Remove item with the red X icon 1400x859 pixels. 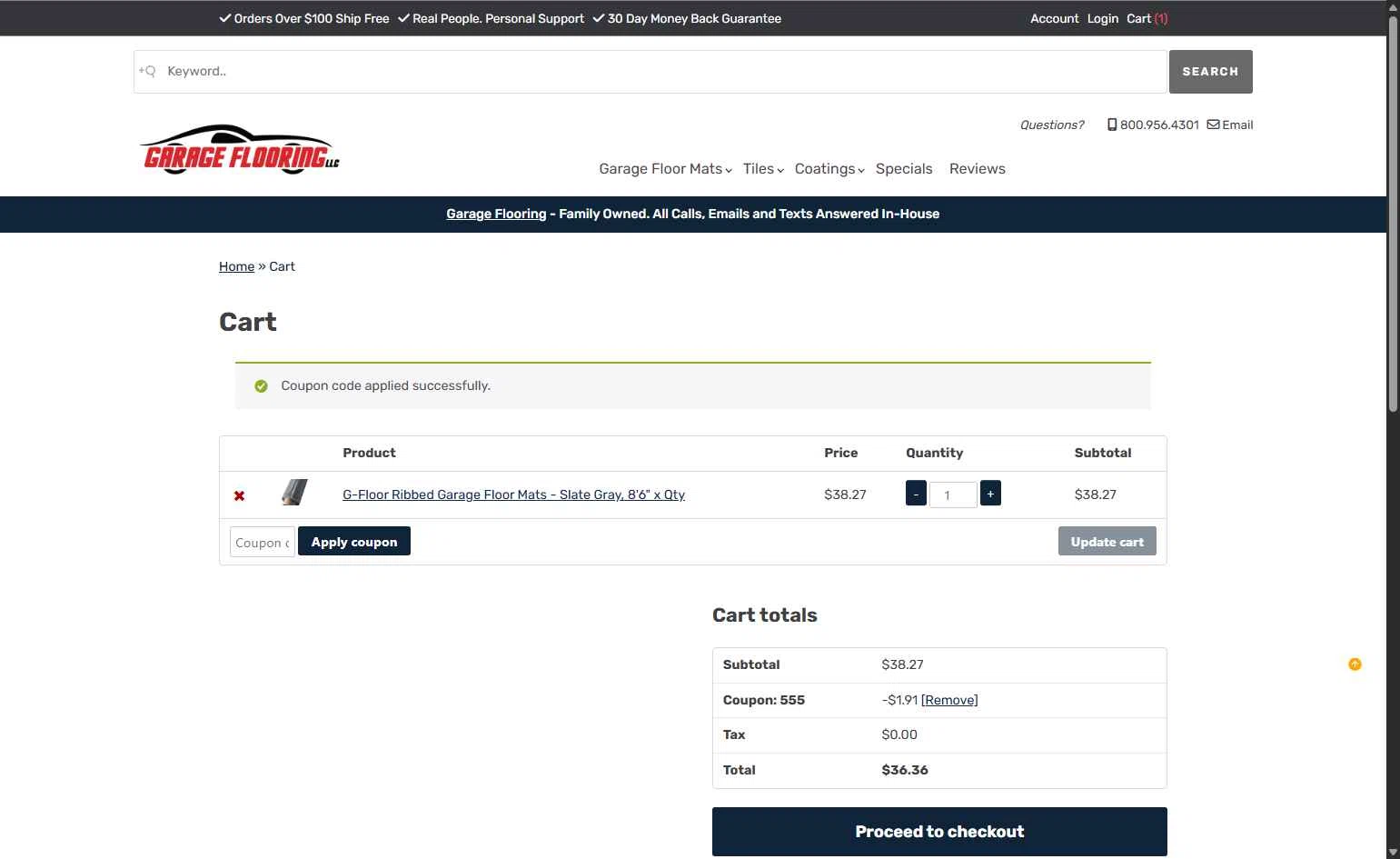tap(239, 495)
